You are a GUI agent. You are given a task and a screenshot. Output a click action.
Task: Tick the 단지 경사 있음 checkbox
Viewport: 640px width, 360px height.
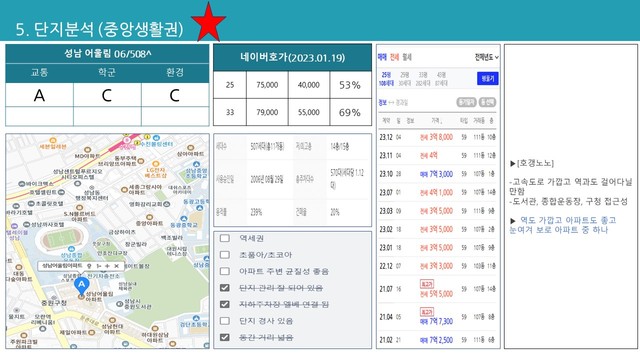[x=224, y=321]
